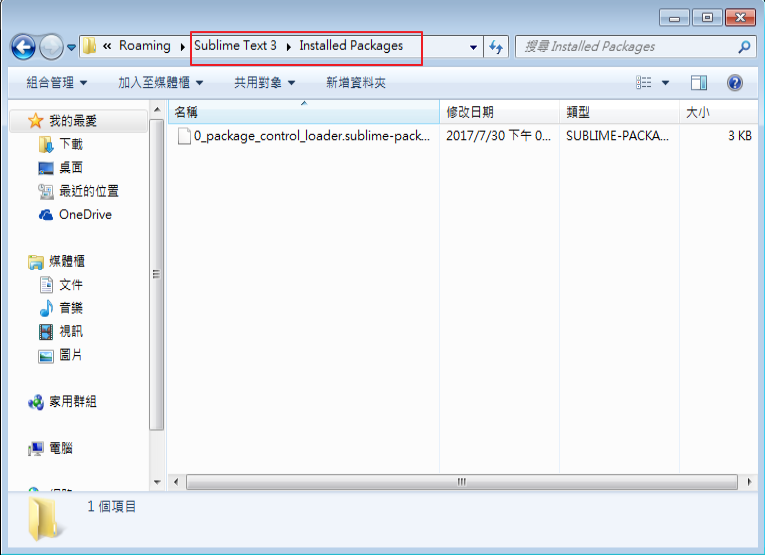765x555 pixels.
Task: Sort by the 大小 column header
Action: [x=719, y=112]
